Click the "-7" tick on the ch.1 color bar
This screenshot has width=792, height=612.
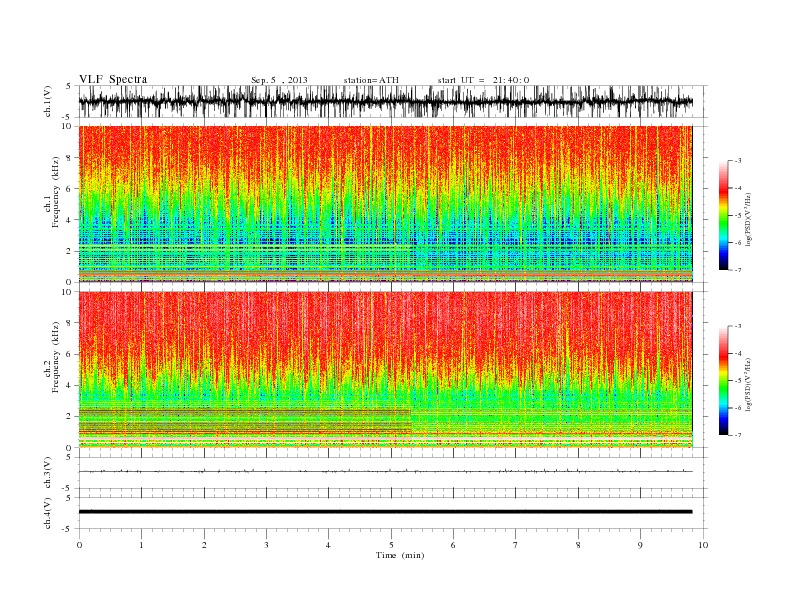(737, 270)
